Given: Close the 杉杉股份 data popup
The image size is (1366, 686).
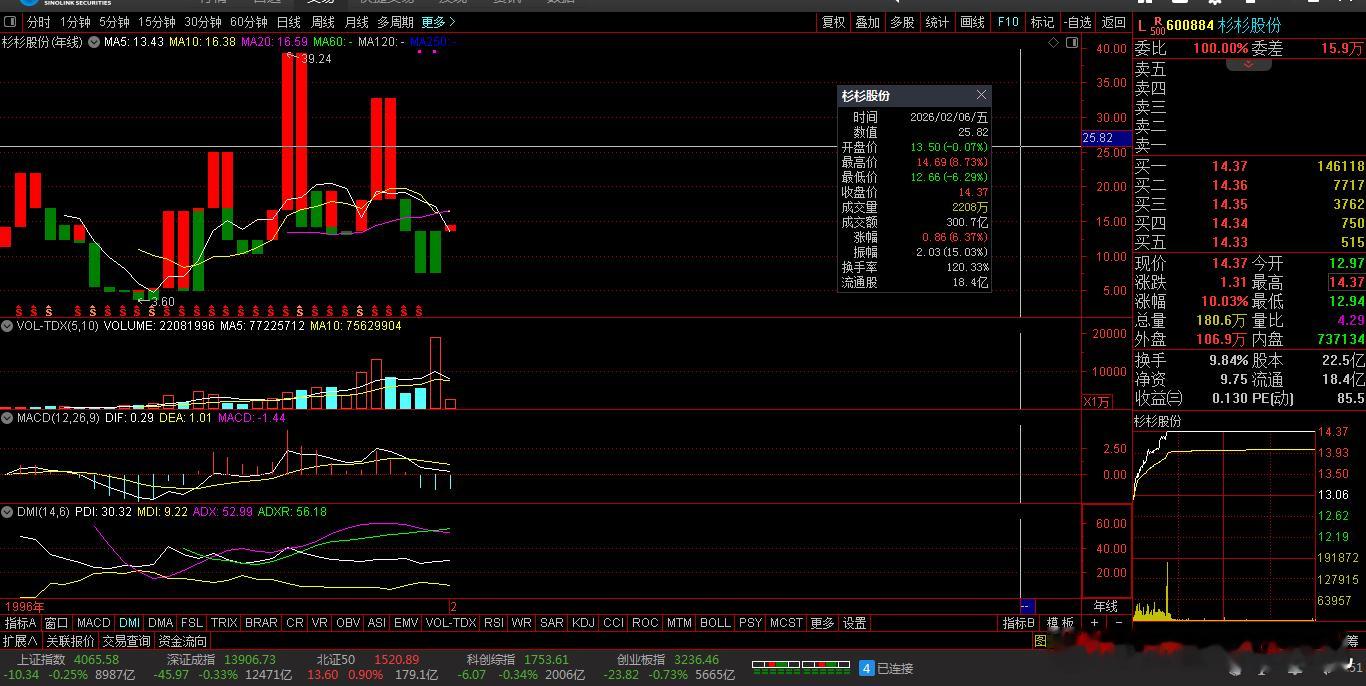Looking at the screenshot, I should 981,95.
